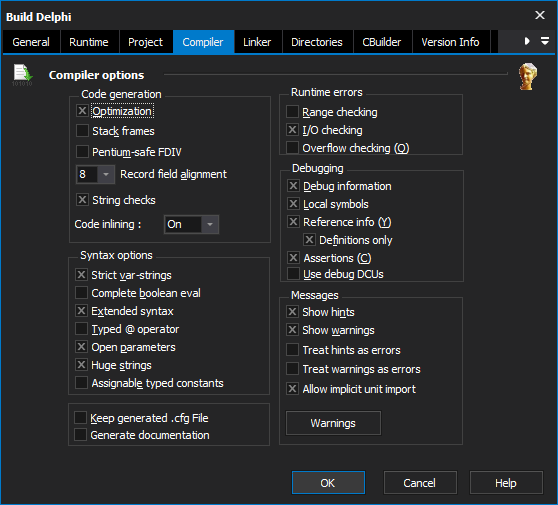
Task: Switch to the Runtime tab
Action: pos(89,42)
